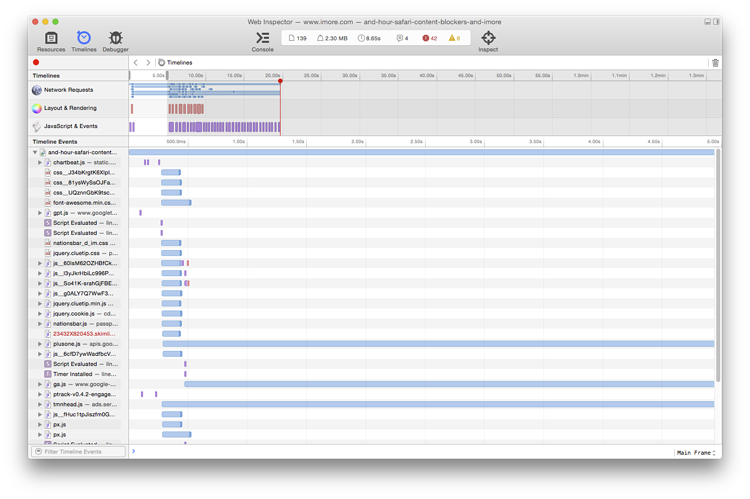
Task: Click the 2.30 MB transfer size indicator
Action: (332, 38)
